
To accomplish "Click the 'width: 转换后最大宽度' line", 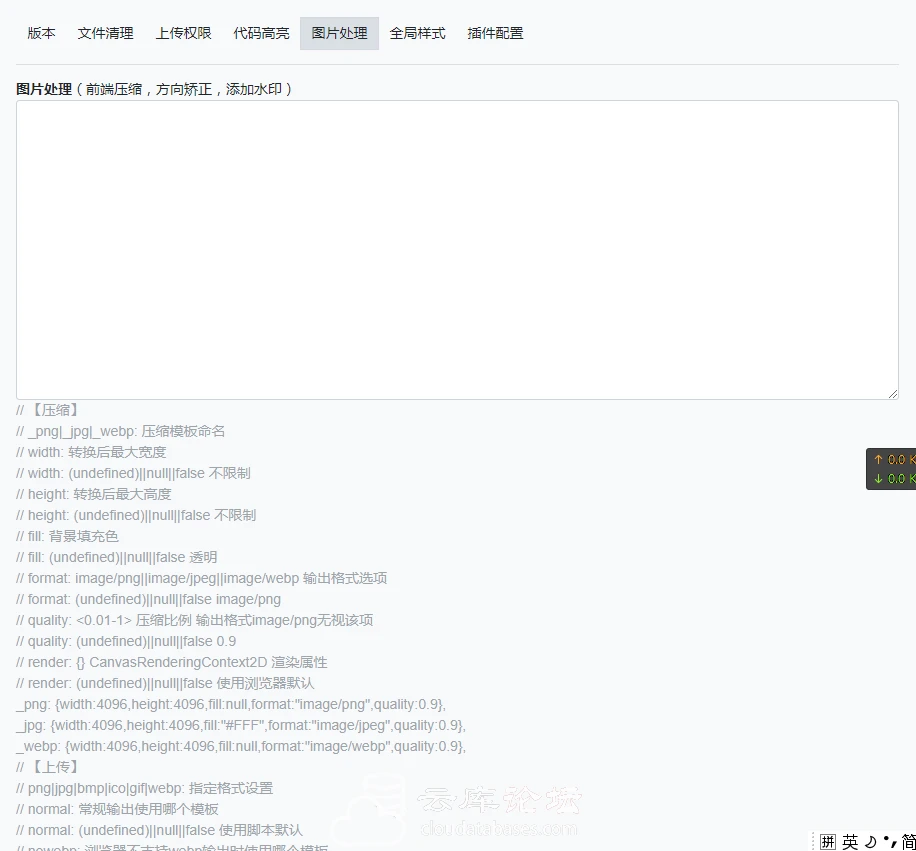I will tap(91, 452).
